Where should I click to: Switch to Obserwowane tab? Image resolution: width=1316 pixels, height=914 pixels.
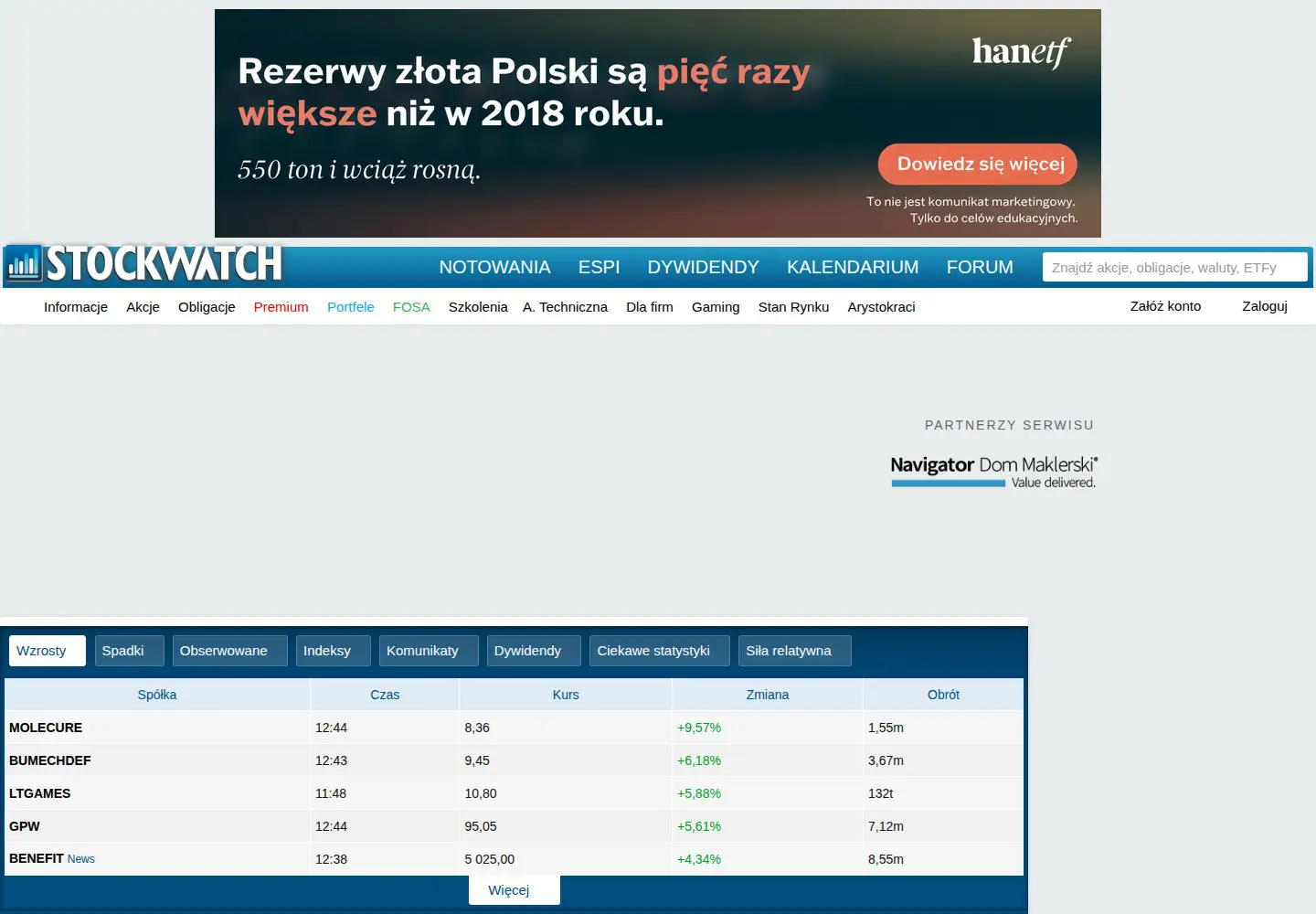click(x=229, y=651)
